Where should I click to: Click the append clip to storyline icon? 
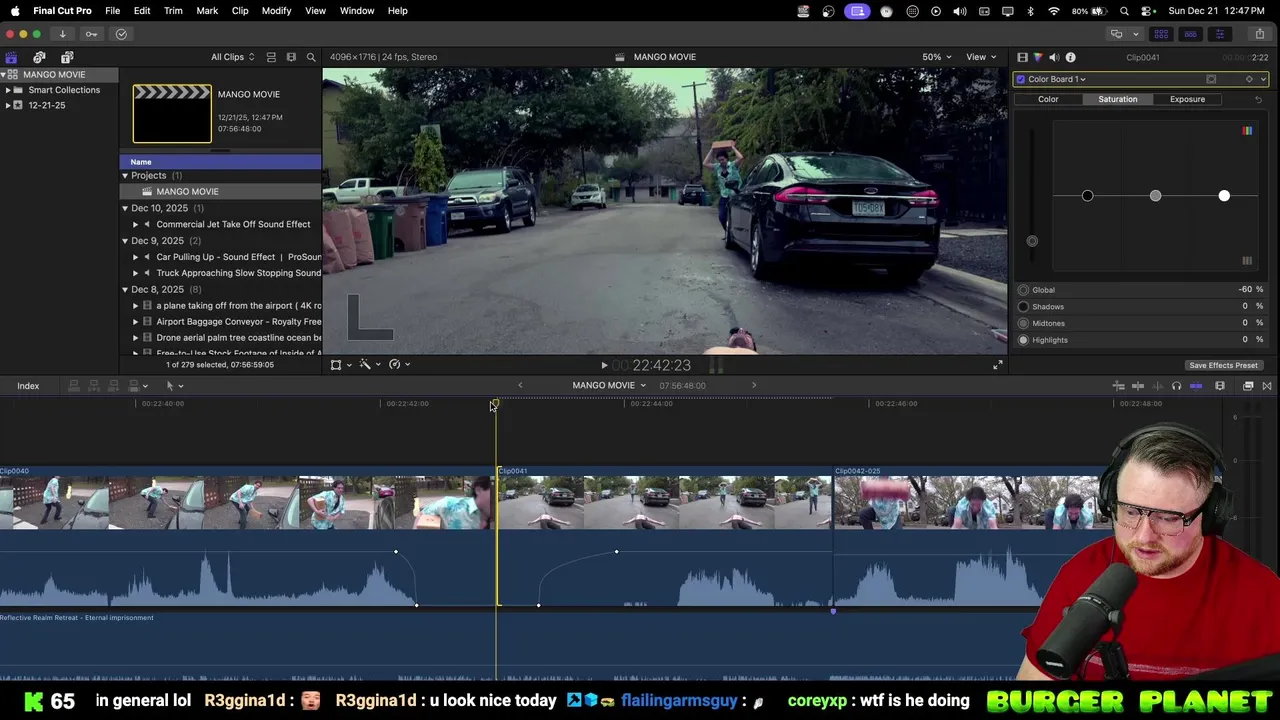(115, 386)
